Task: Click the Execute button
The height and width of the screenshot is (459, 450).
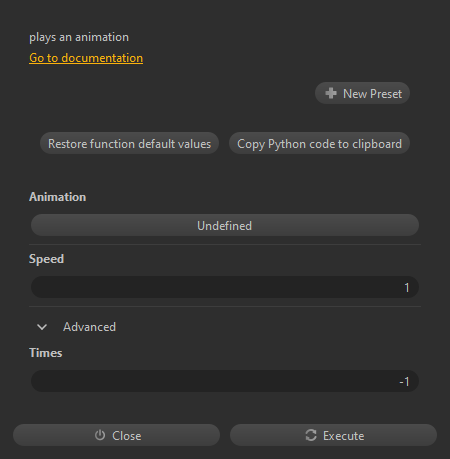Action: click(333, 435)
